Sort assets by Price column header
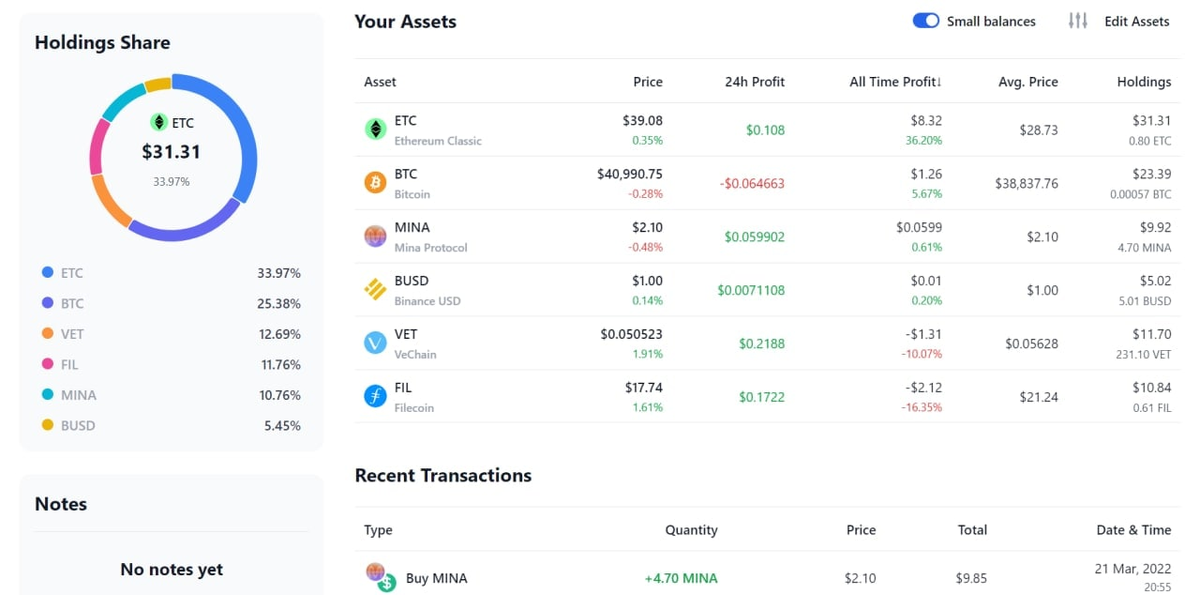The width and height of the screenshot is (1200, 595). pos(648,82)
